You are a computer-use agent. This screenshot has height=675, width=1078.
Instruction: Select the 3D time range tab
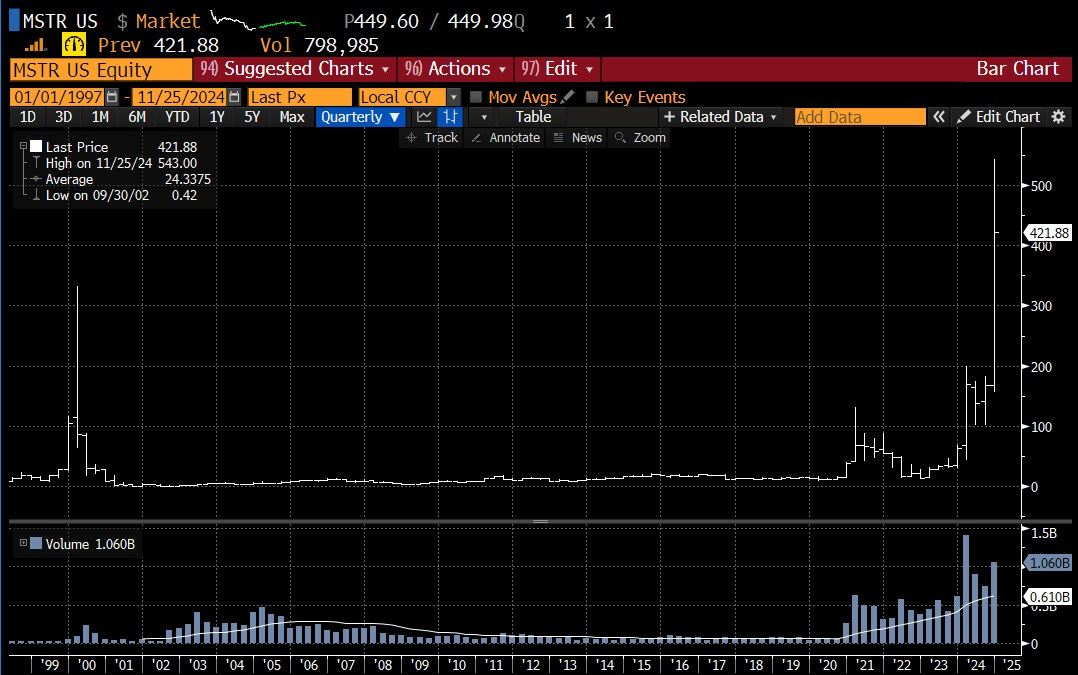tap(63, 117)
